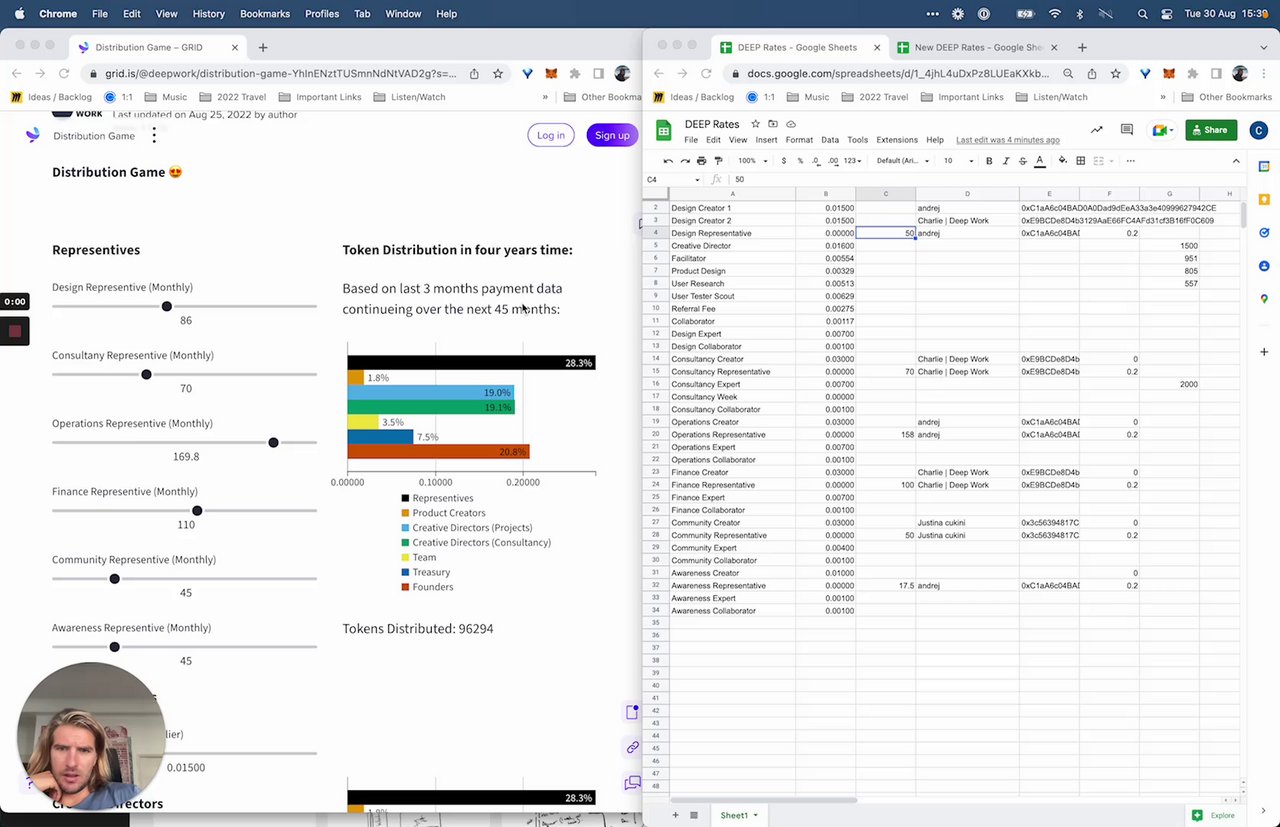Click the undo arrow in Sheets
Screen dimensions: 1280x827
tap(668, 161)
